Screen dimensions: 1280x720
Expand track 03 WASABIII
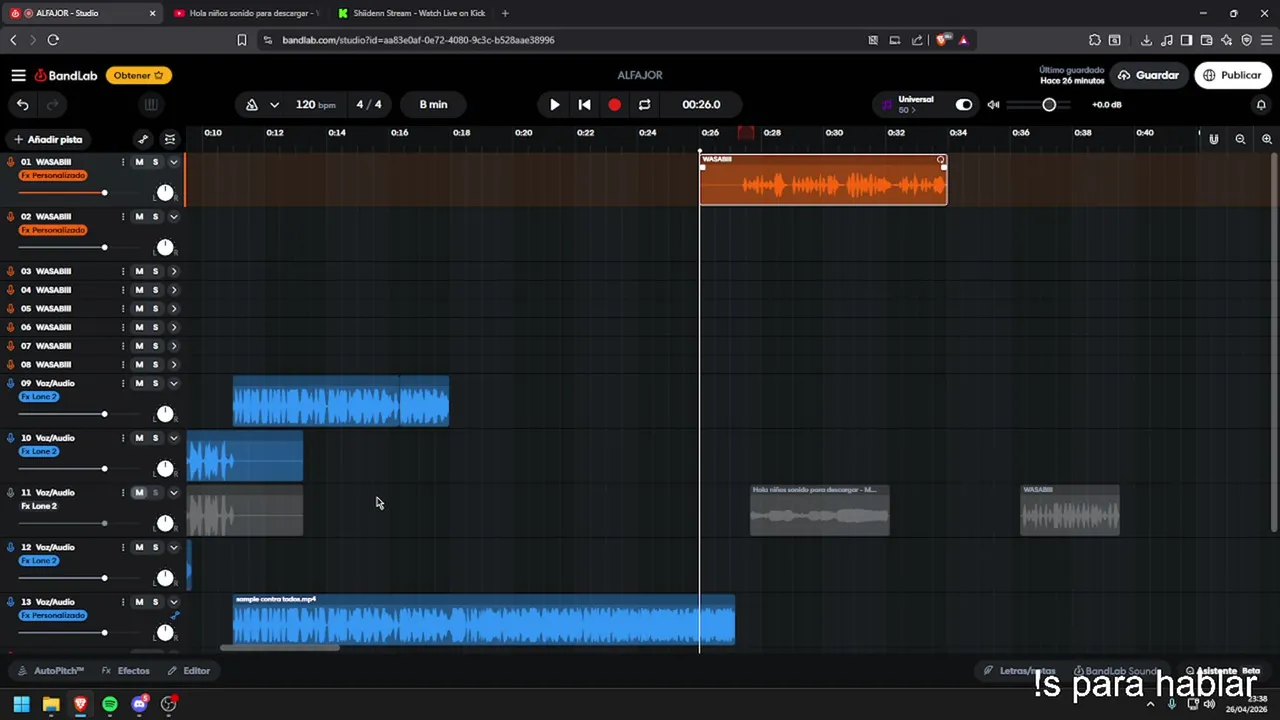(173, 271)
